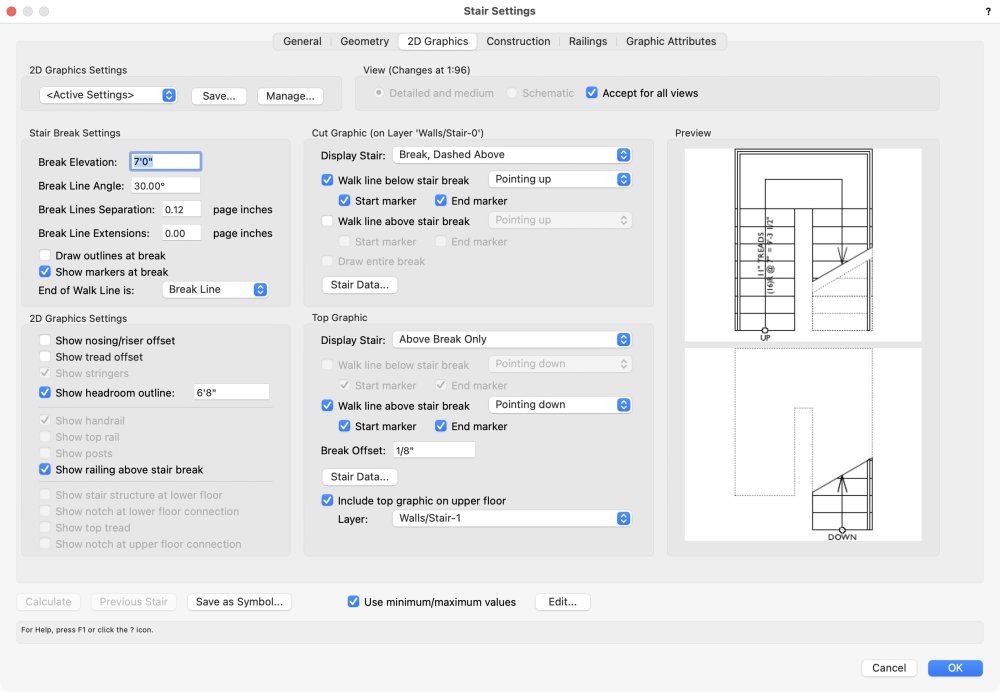
Task: Click Stair Data in the Top Graphic section
Action: click(x=359, y=476)
